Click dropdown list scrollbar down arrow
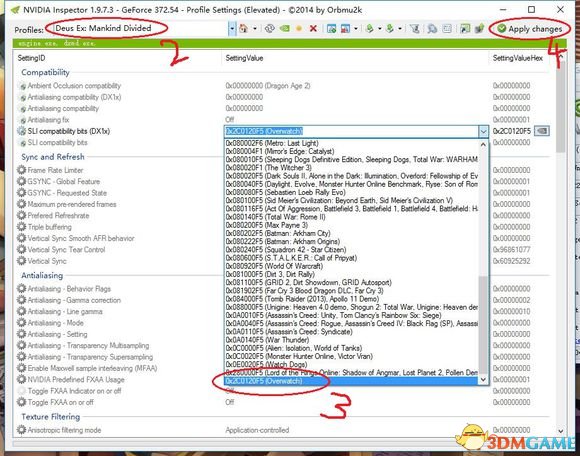 point(483,380)
